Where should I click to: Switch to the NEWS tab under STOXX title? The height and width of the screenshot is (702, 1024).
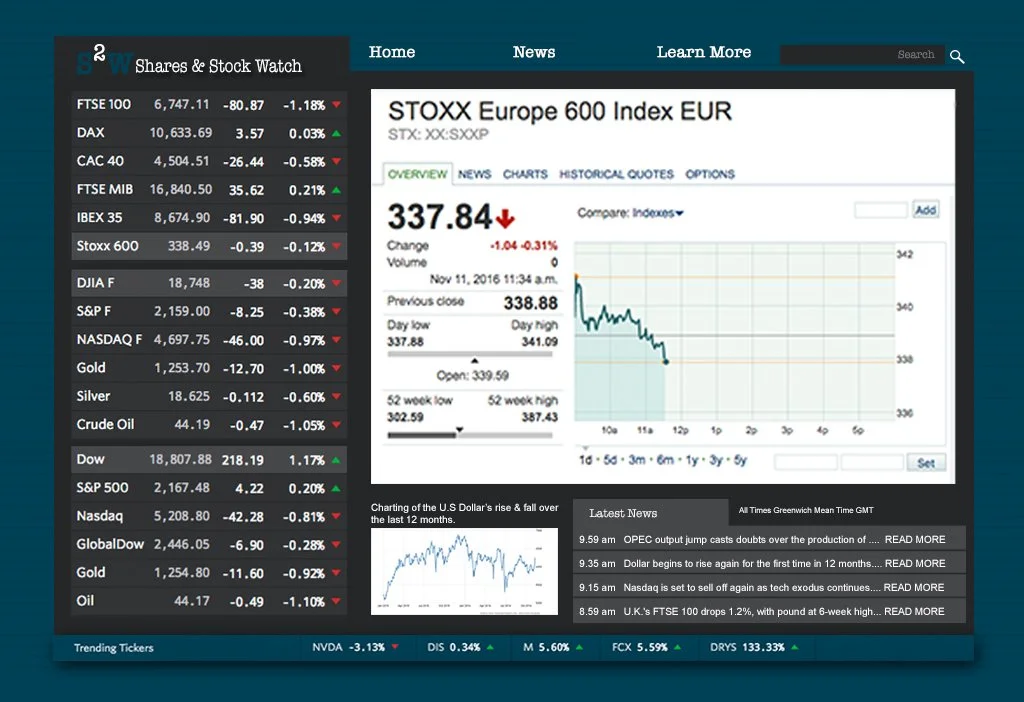tap(474, 174)
